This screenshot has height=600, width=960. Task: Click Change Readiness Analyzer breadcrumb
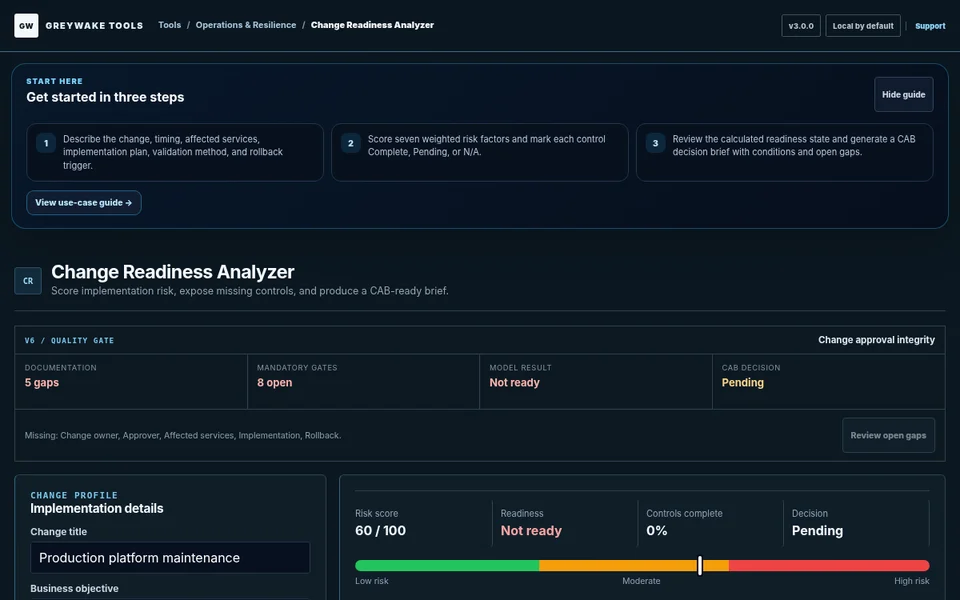[372, 25]
